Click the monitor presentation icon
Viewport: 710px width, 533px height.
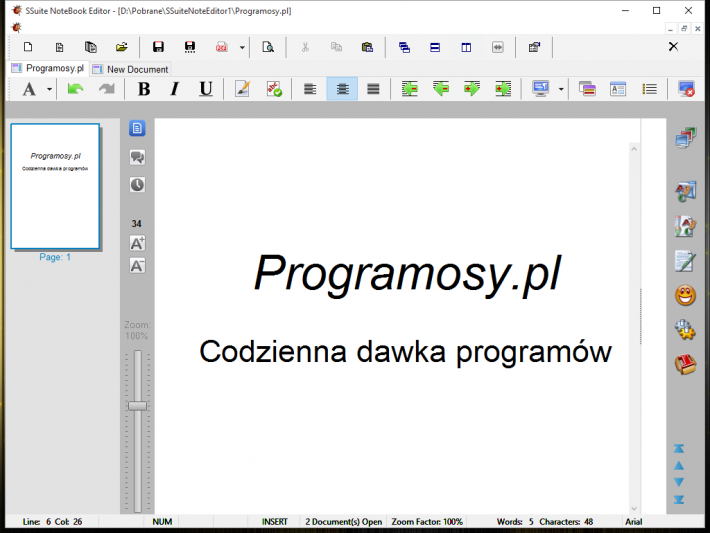pos(541,89)
